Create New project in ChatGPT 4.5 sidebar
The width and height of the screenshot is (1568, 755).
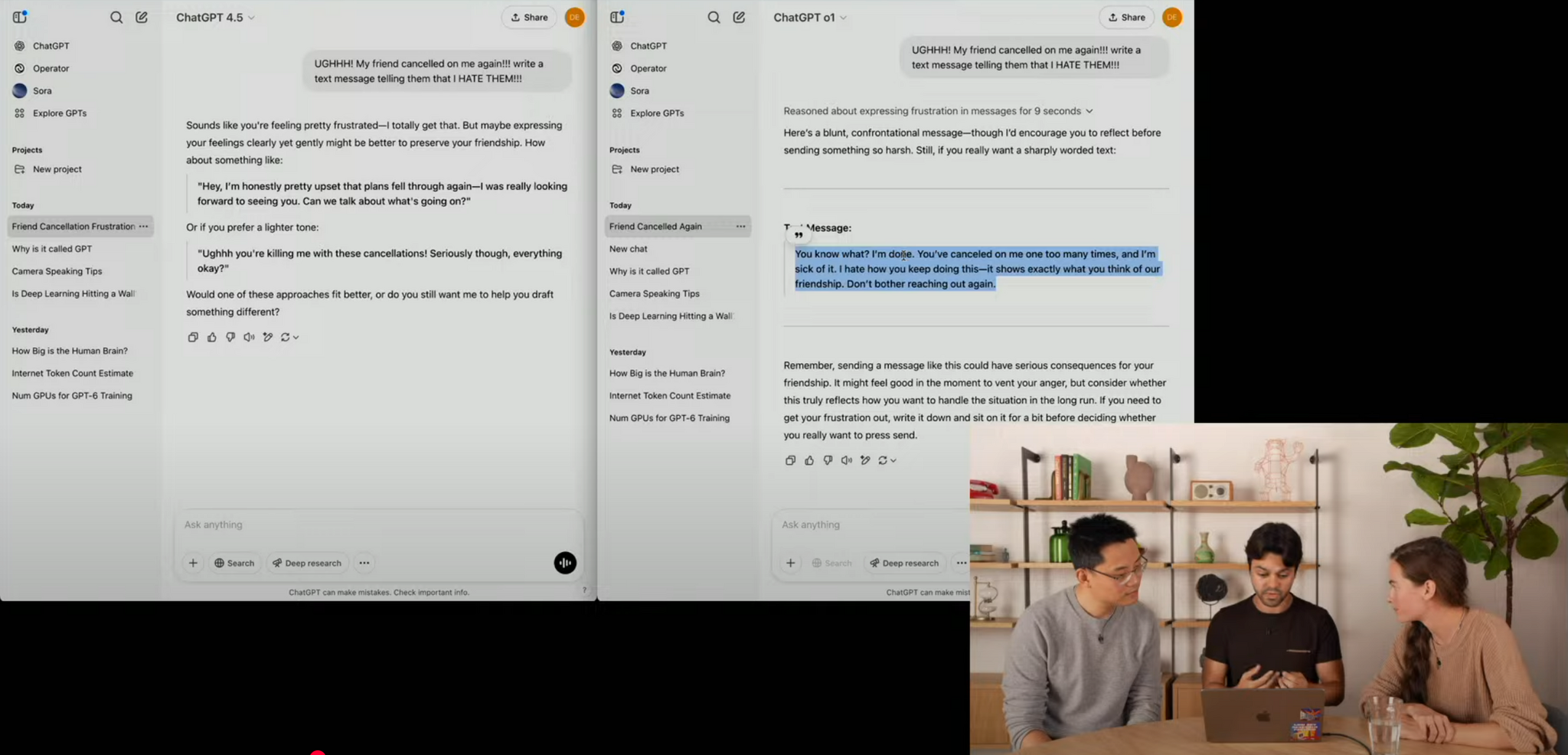pyautogui.click(x=57, y=169)
